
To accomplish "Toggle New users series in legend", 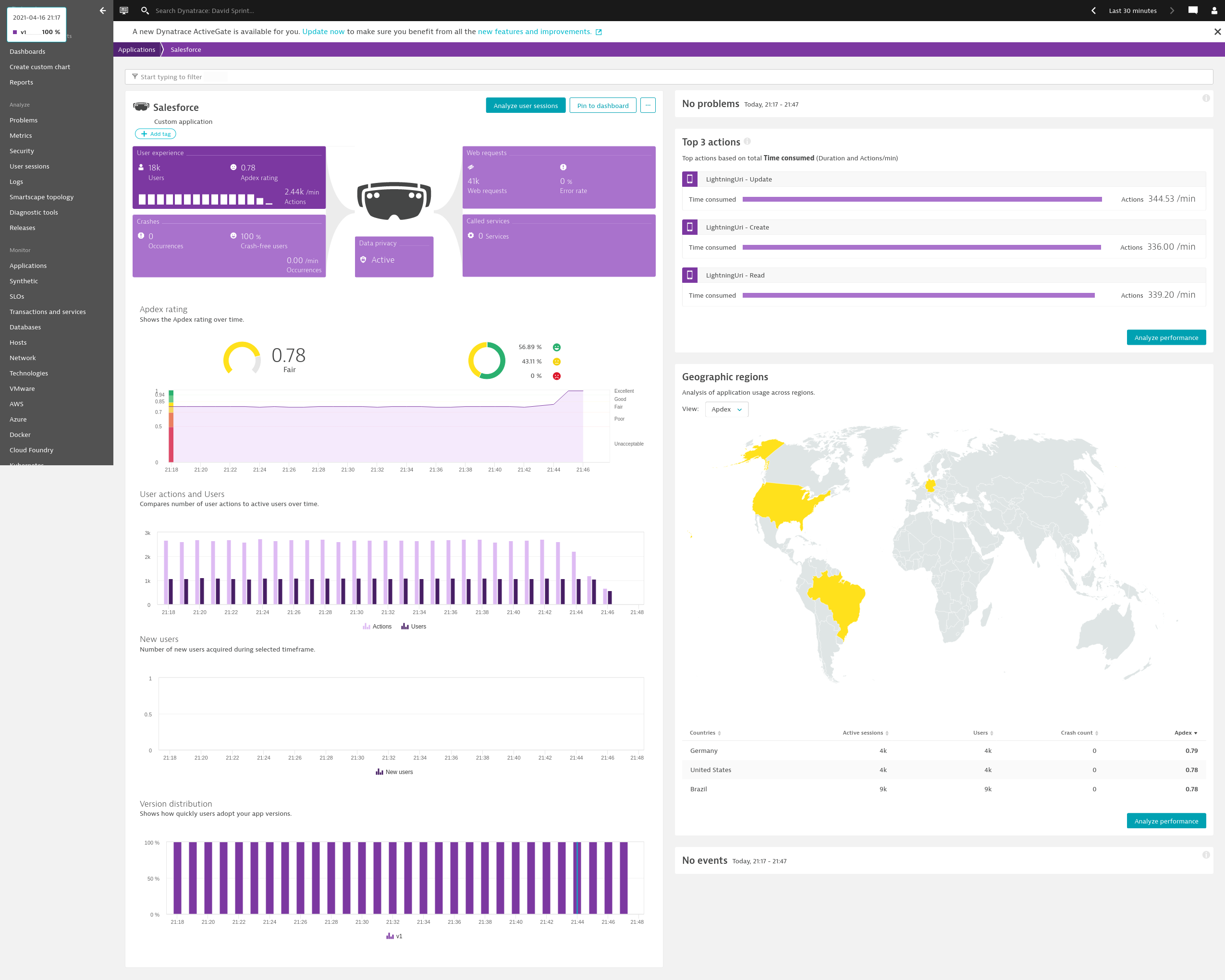I will [394, 772].
